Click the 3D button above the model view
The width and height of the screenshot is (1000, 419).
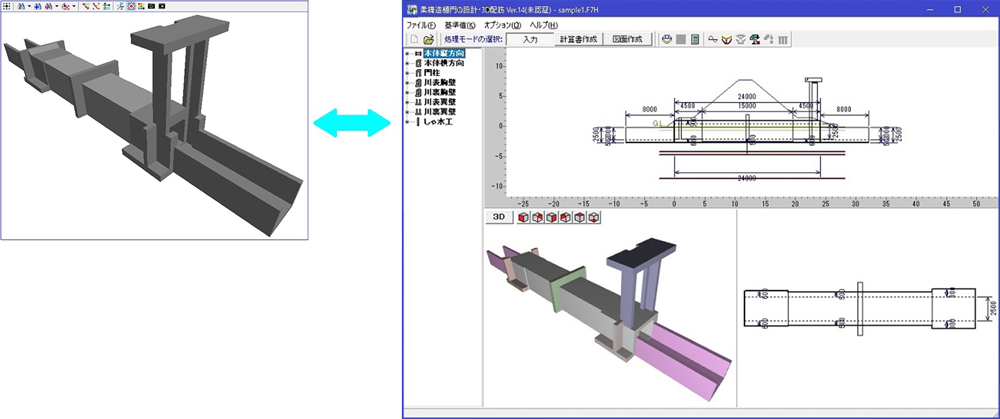pyautogui.click(x=499, y=217)
